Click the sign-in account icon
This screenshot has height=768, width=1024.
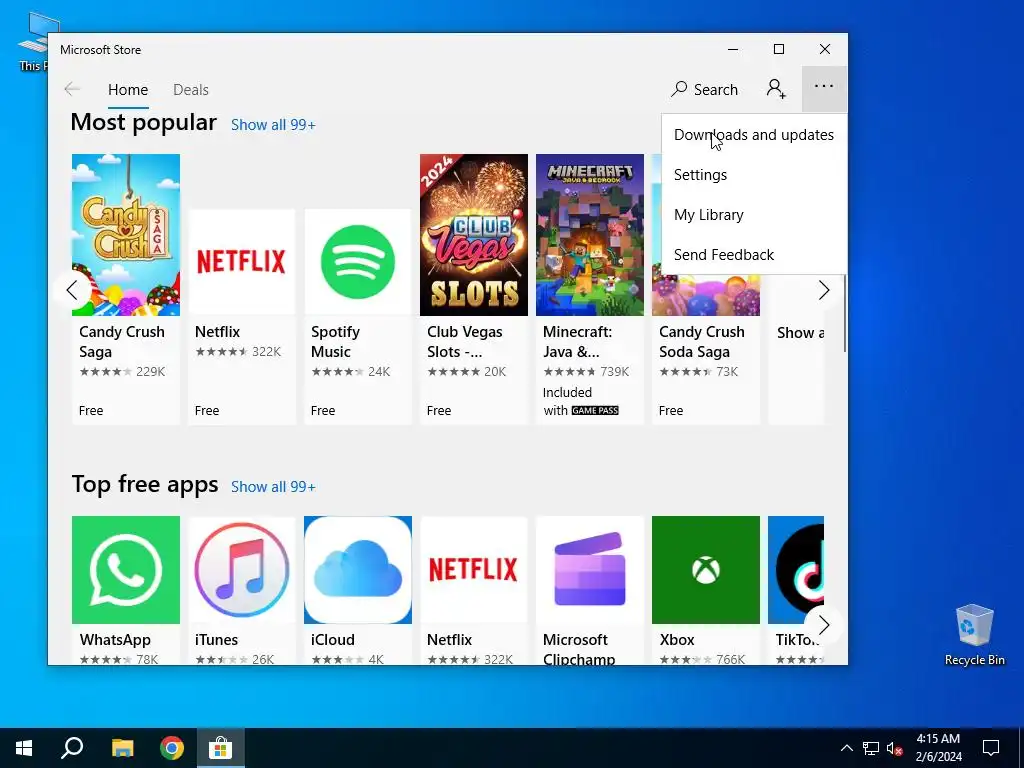click(776, 88)
